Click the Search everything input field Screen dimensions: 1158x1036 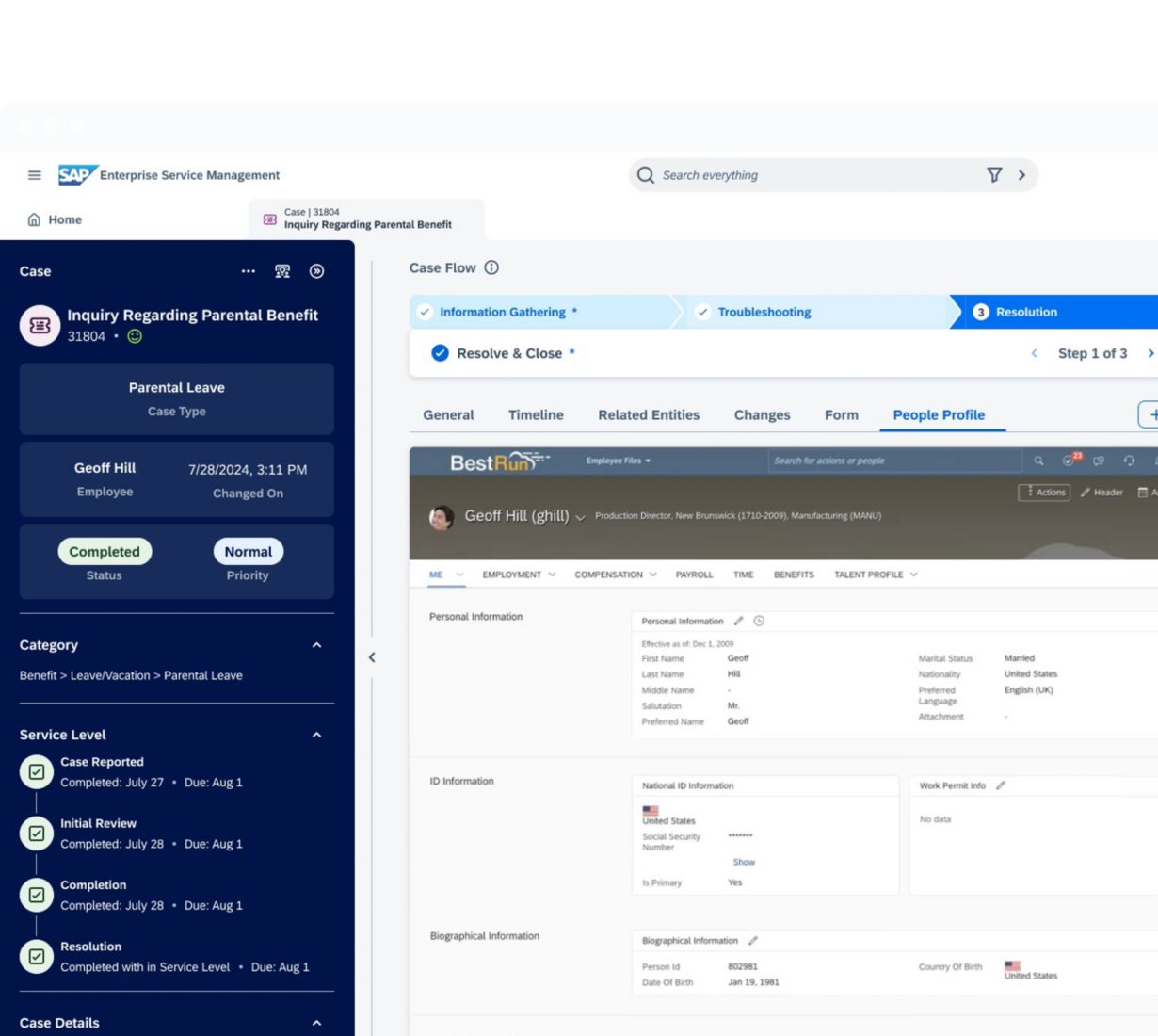click(810, 175)
